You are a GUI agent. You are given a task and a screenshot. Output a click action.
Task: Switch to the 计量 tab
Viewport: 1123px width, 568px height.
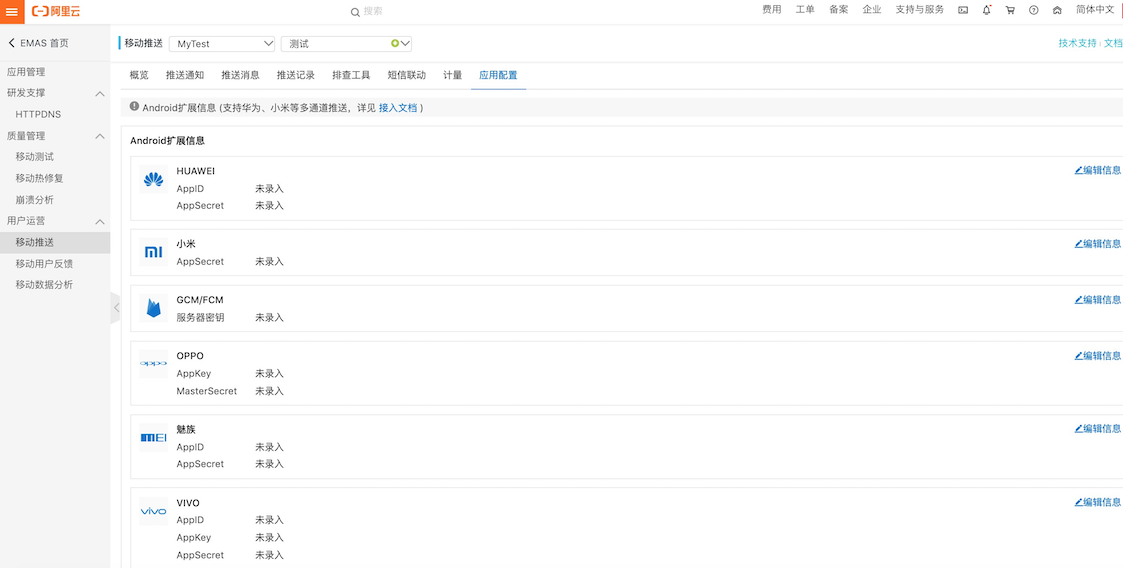[x=453, y=75]
